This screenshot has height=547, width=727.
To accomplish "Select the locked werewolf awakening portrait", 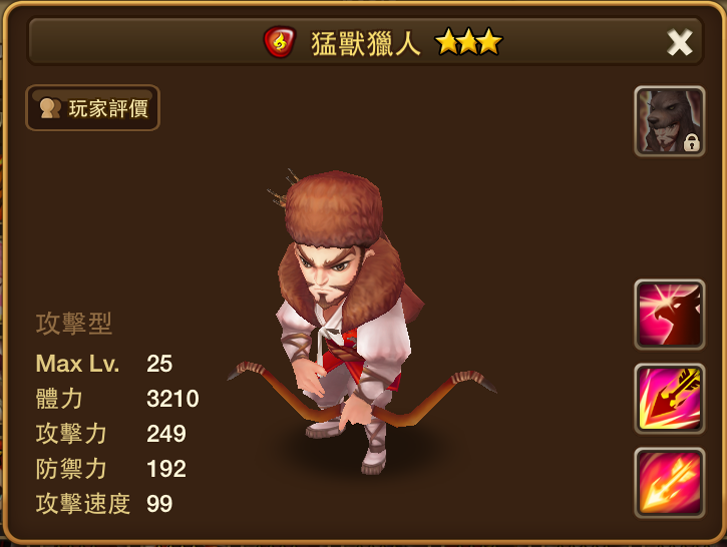I will point(670,121).
